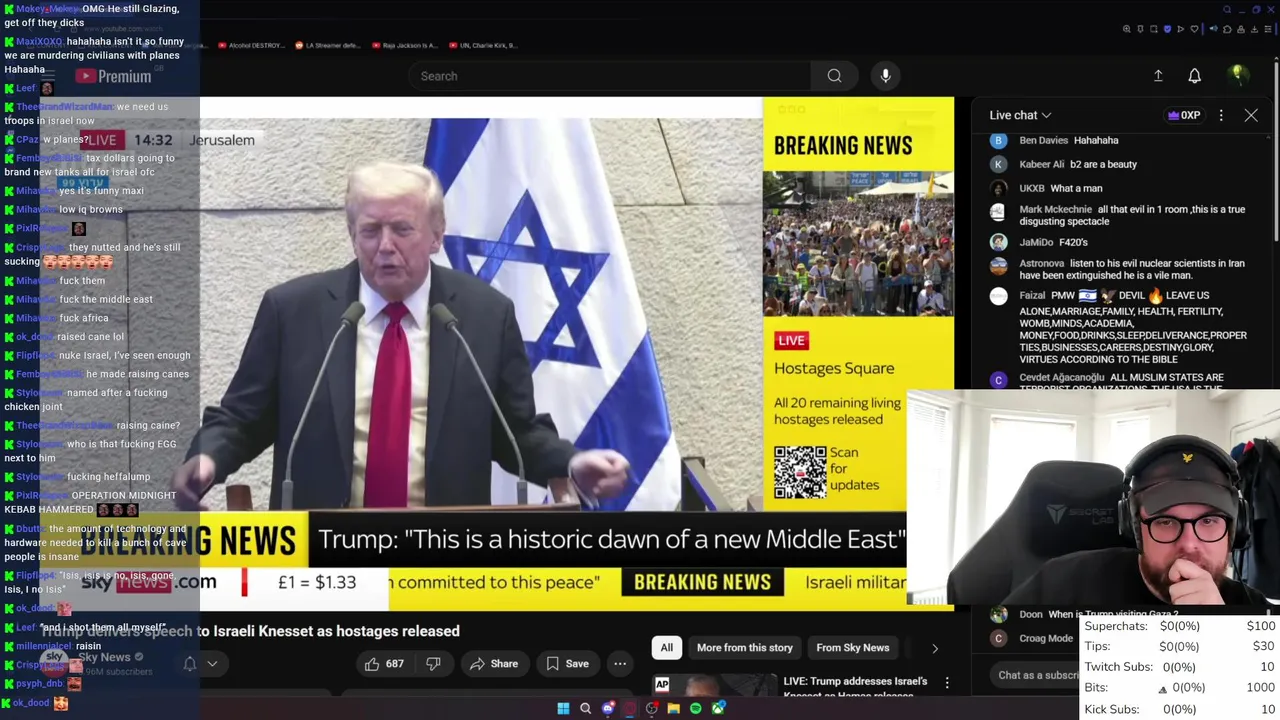The width and height of the screenshot is (1280, 720).
Task: Open File Explorer from taskbar
Action: click(x=674, y=708)
